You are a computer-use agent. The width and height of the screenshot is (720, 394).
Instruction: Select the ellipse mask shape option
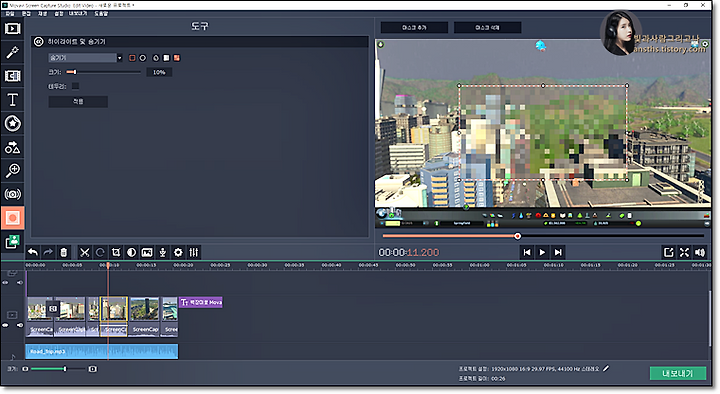(143, 58)
